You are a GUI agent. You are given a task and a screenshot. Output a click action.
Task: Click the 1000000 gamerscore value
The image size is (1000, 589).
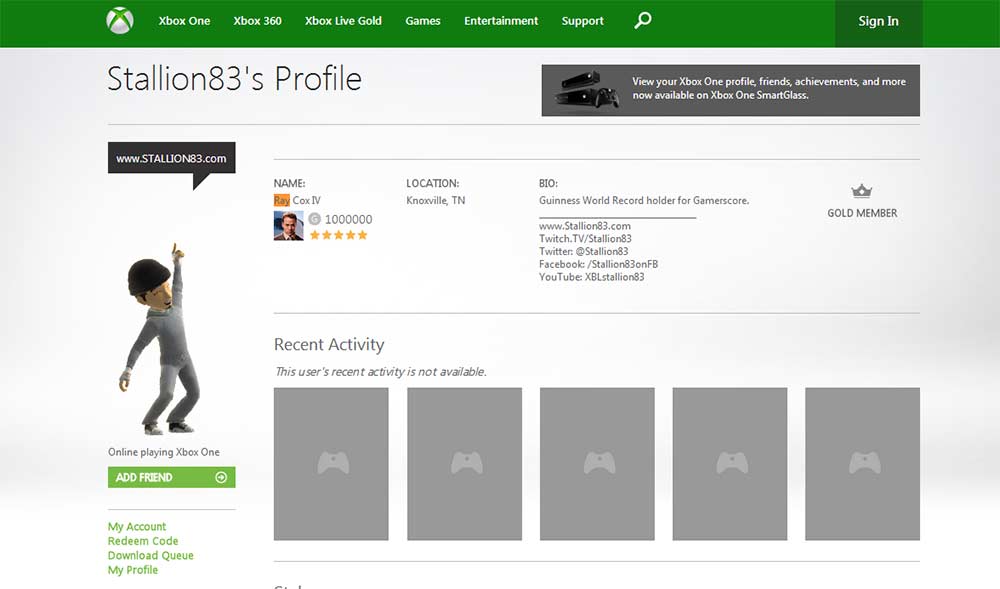pos(348,219)
